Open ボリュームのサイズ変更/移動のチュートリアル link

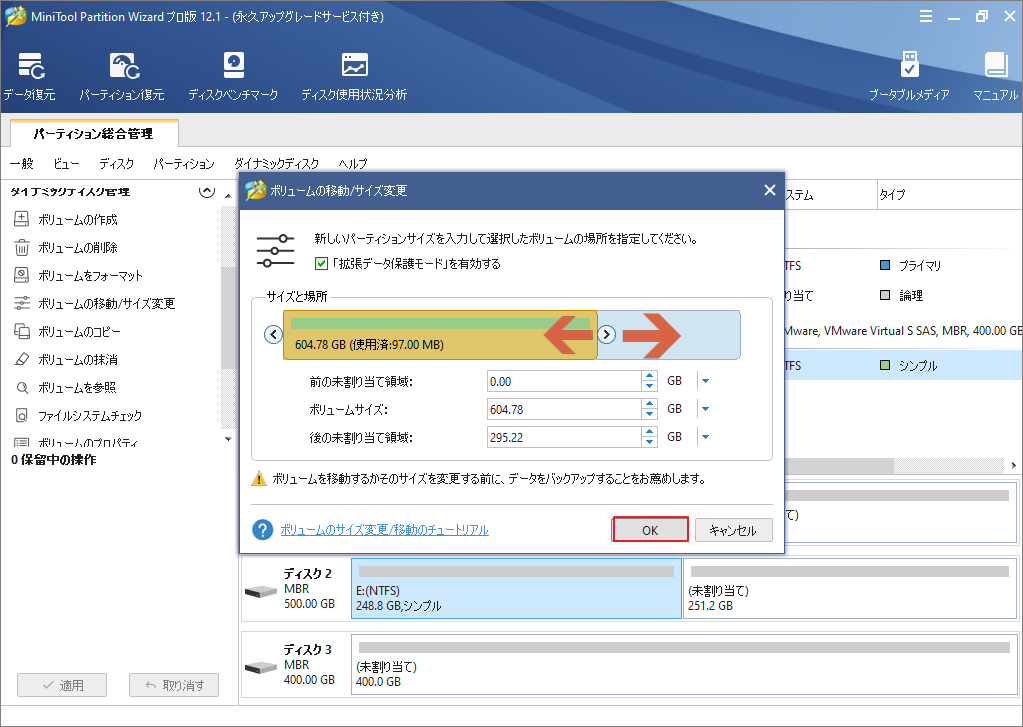[384, 530]
